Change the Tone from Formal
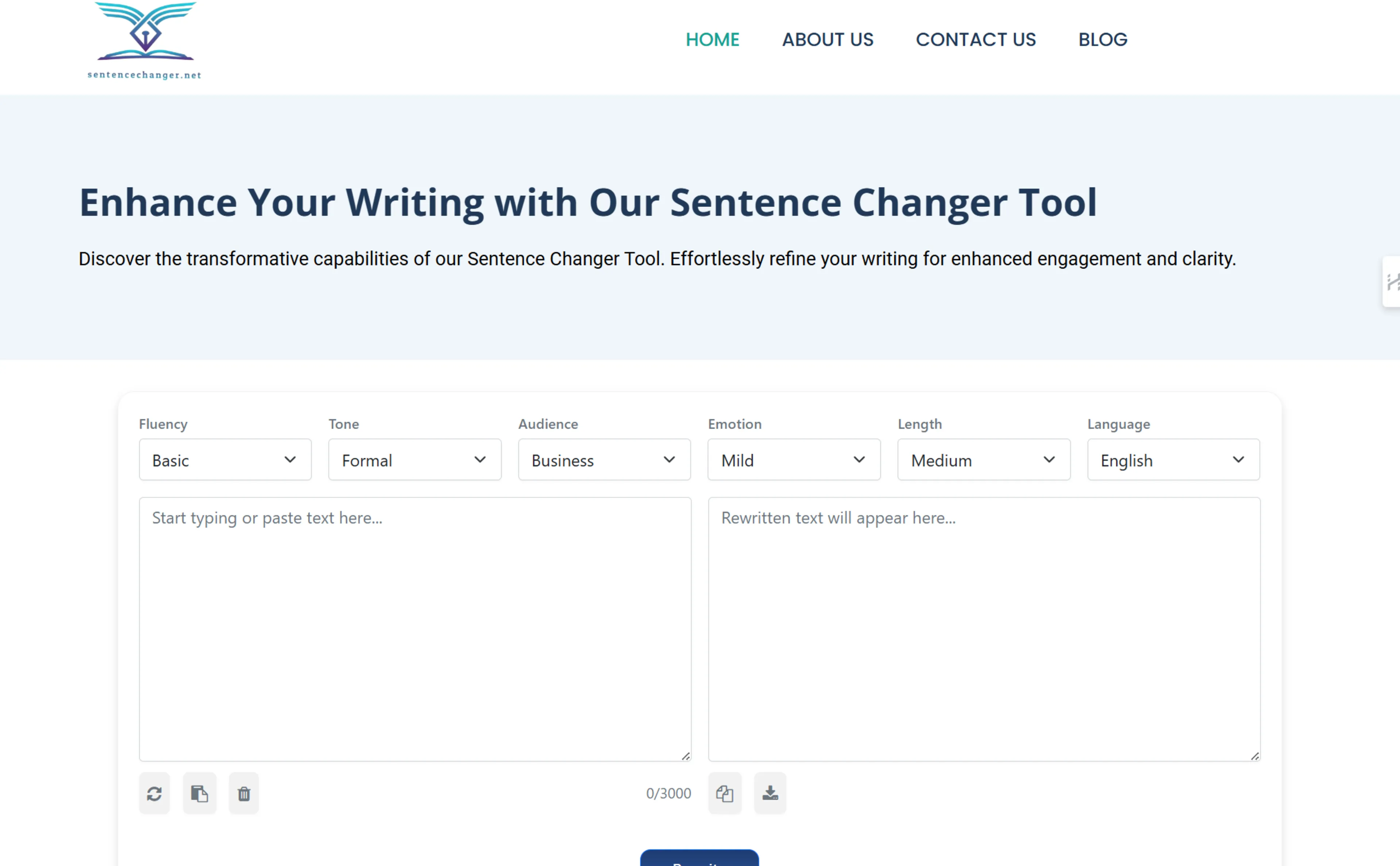The image size is (1400, 866). [415, 459]
